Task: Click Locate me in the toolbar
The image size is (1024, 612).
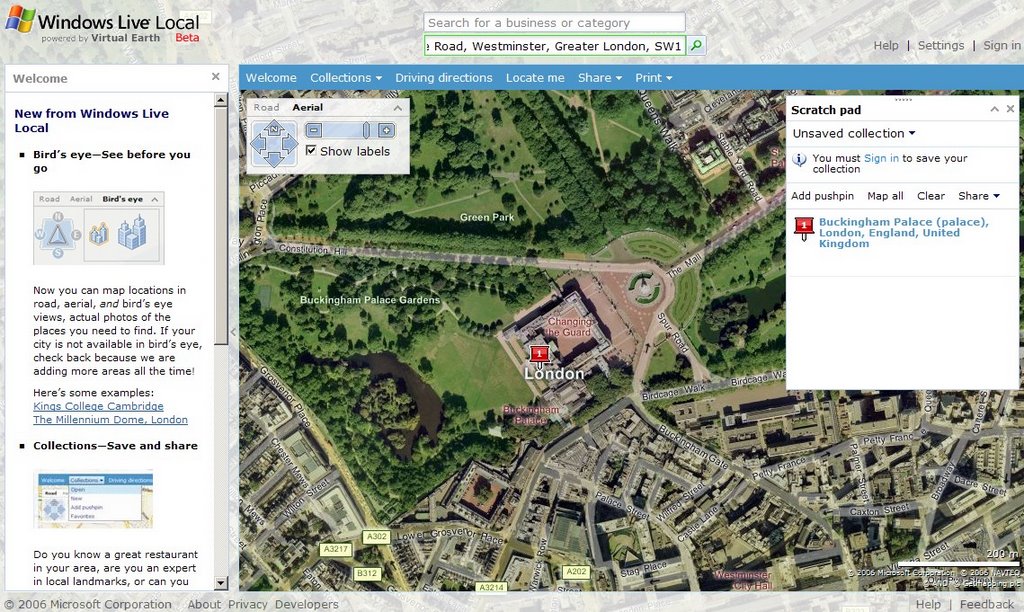Action: (535, 78)
